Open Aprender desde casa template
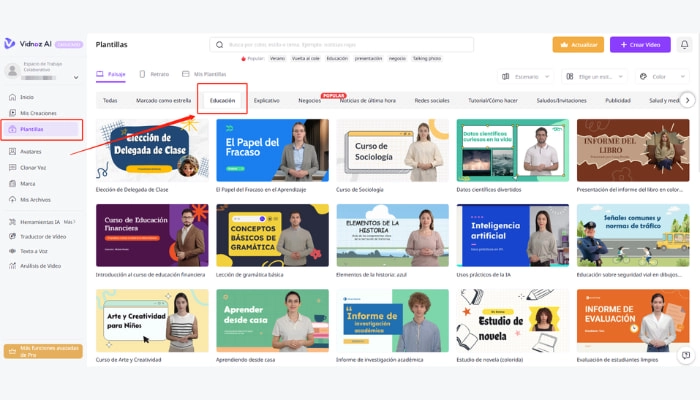Screen dimensions: 700x400 pyautogui.click(x=272, y=321)
